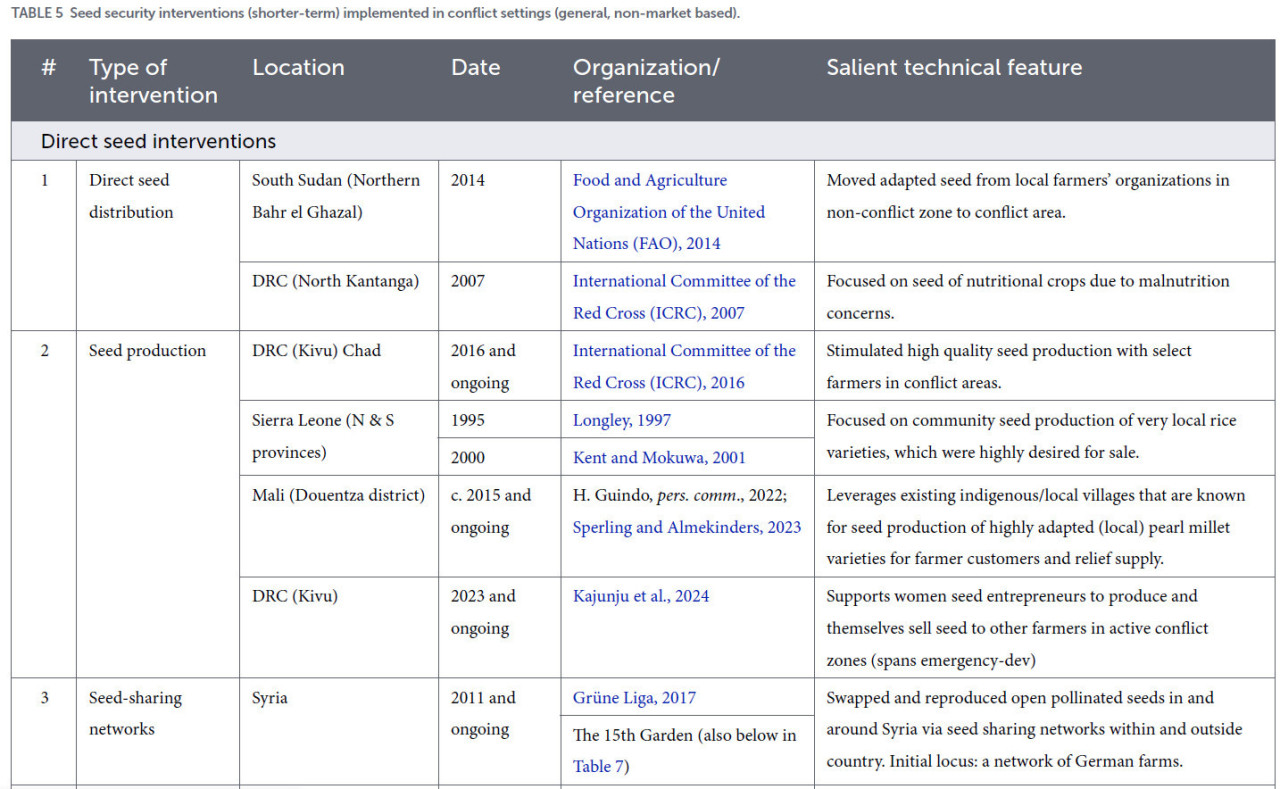Image resolution: width=1280 pixels, height=789 pixels.
Task: Open Sperling and Almekinders, 2023 reference
Action: coord(687,527)
